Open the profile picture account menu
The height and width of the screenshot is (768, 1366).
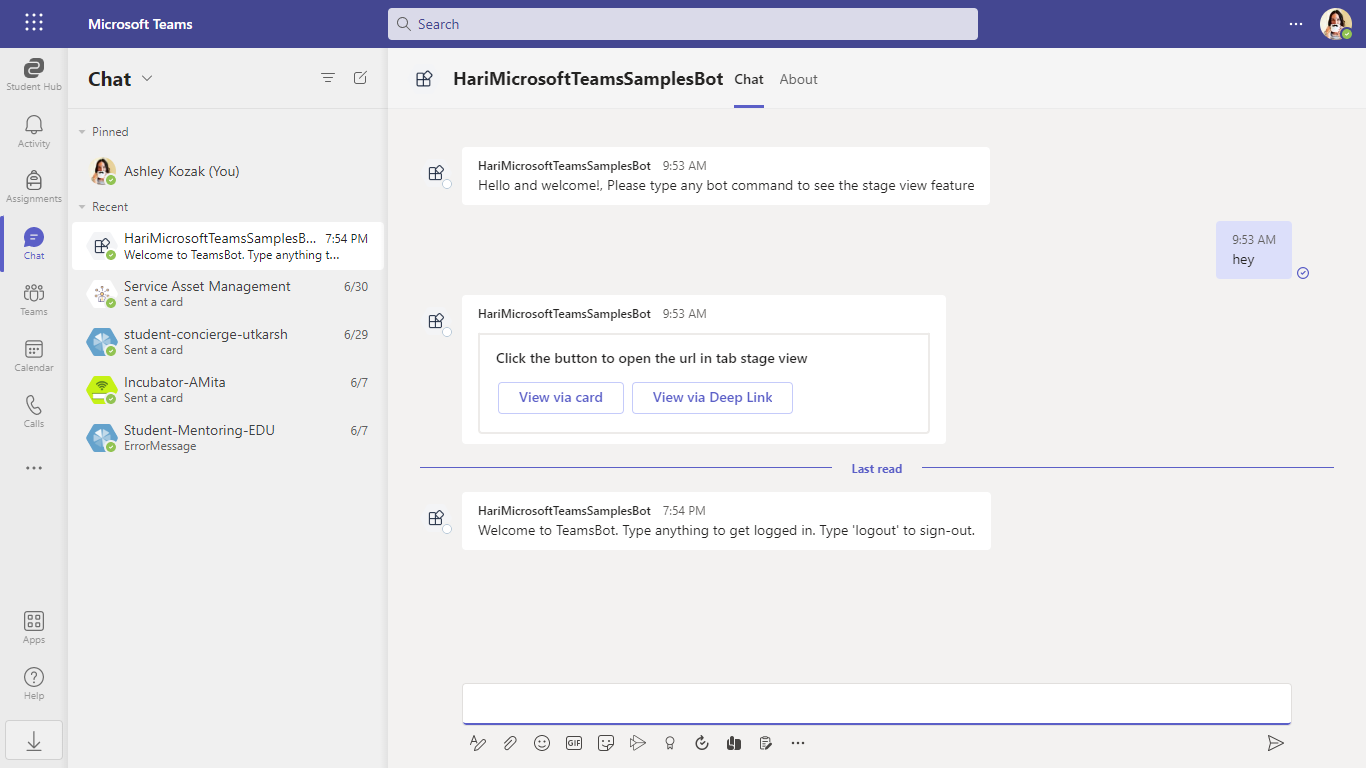(1336, 24)
